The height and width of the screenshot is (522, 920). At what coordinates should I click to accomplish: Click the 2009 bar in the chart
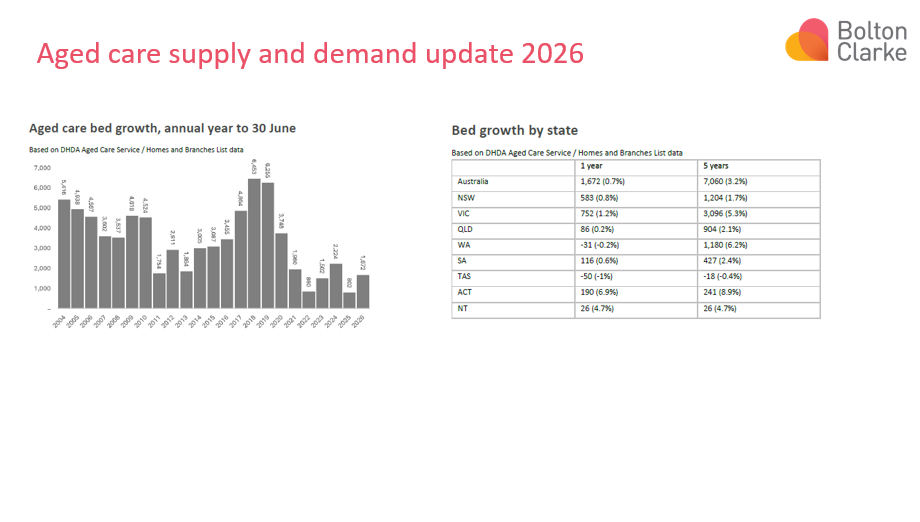click(132, 262)
